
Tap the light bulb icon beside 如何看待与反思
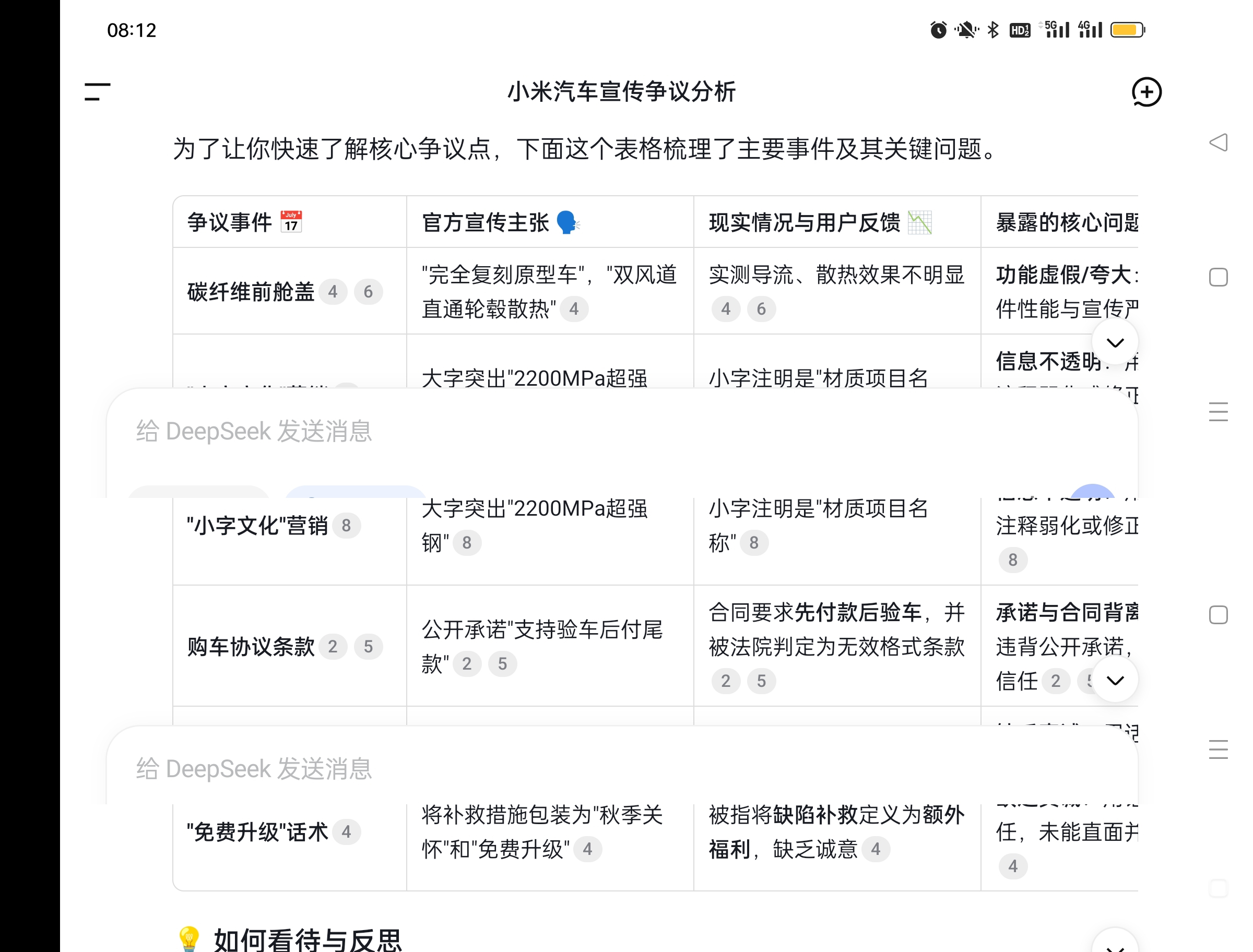[190, 938]
